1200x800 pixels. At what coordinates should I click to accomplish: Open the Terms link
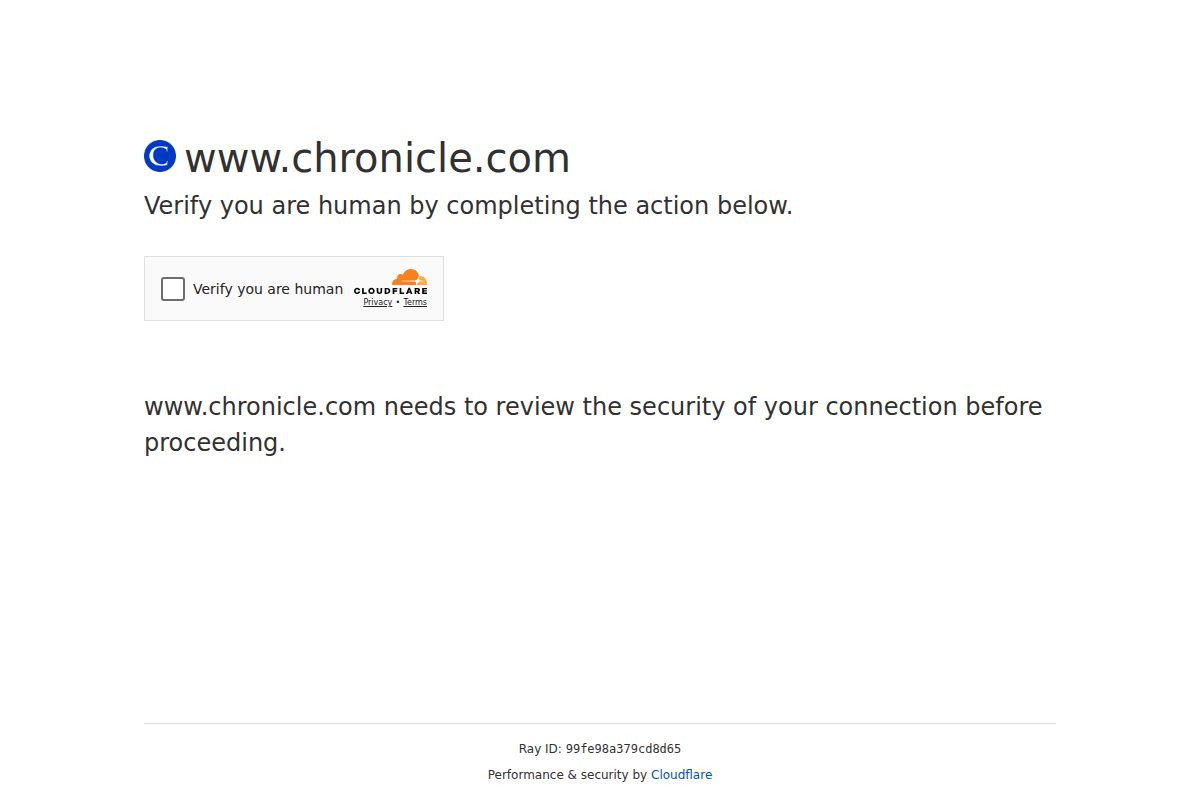point(415,301)
